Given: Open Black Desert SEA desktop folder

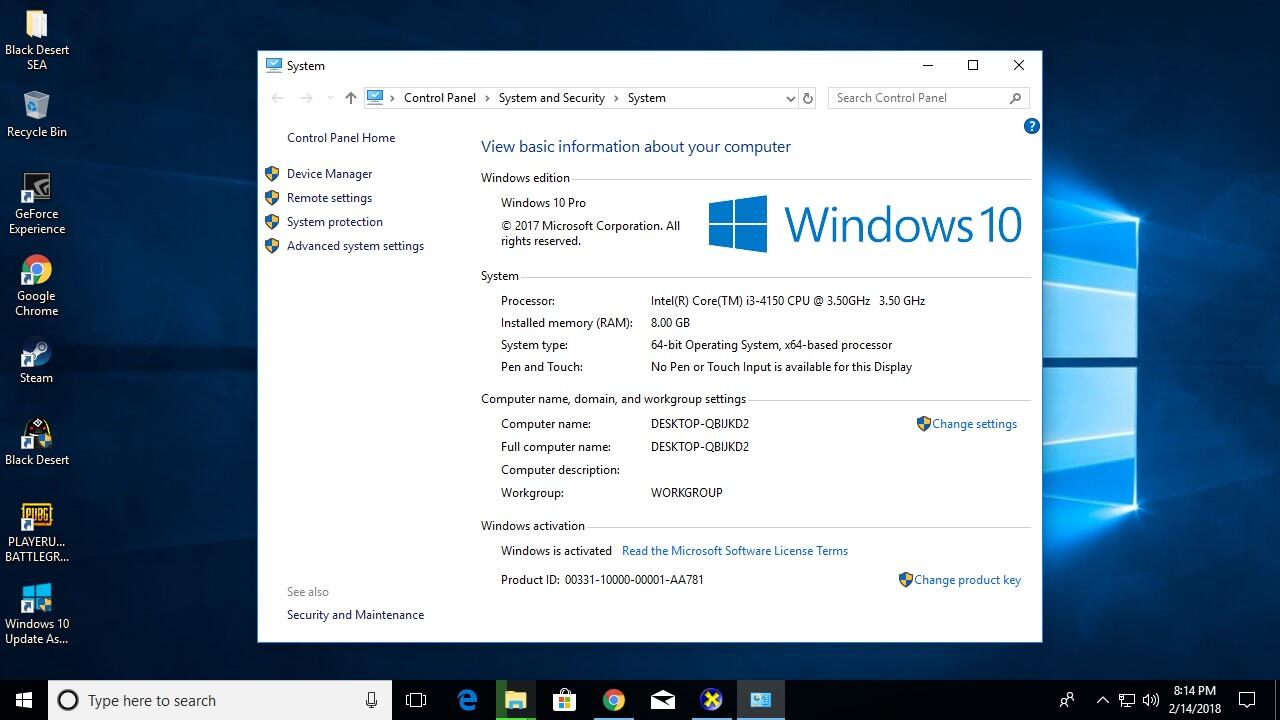Looking at the screenshot, I should point(37,40).
